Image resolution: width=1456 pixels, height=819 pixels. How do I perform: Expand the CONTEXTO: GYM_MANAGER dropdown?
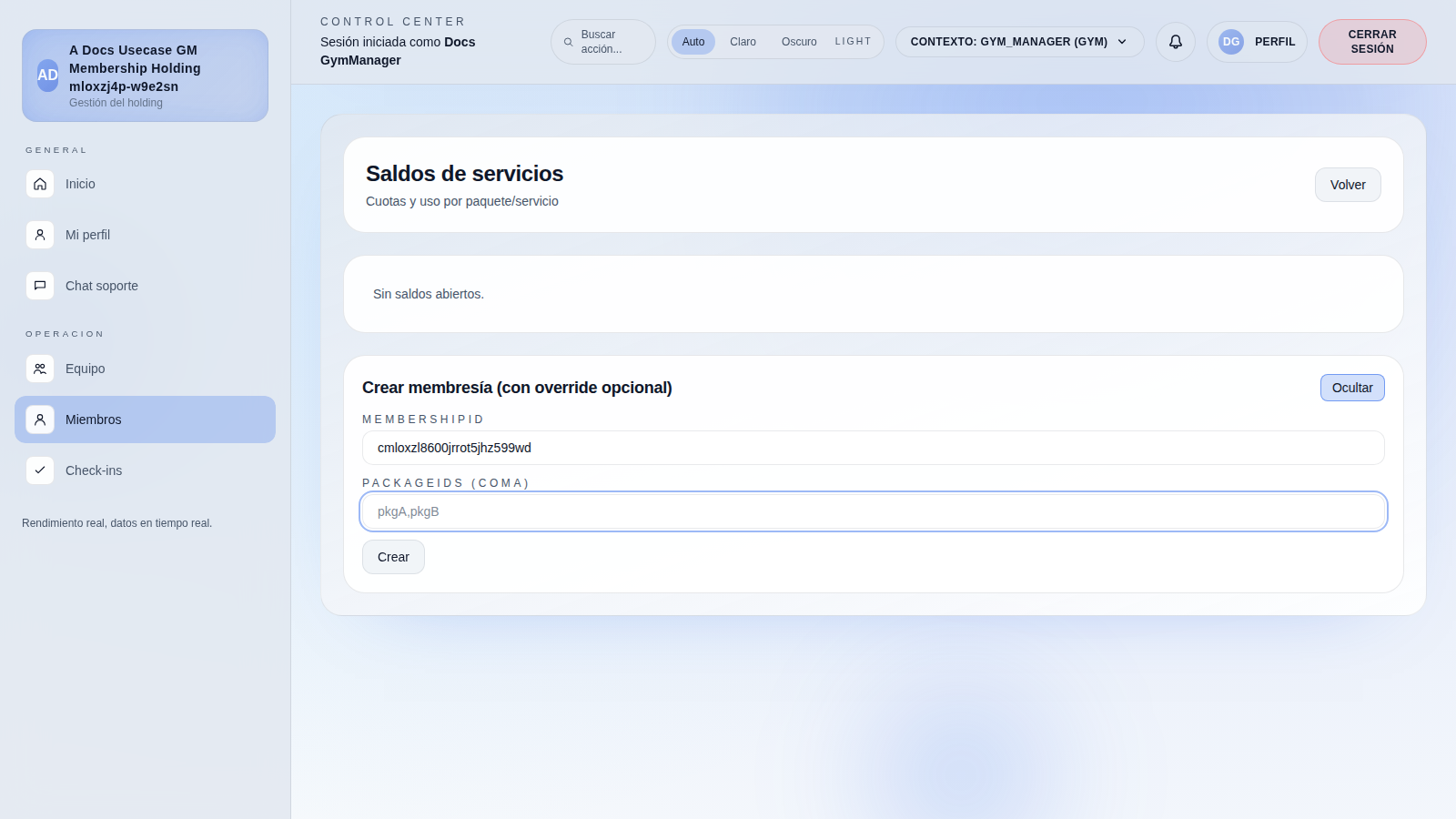(1008, 42)
